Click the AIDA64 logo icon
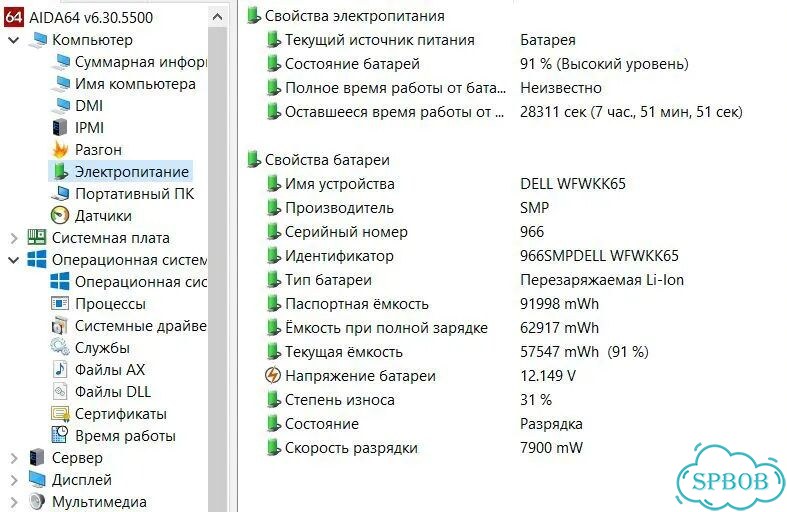 coord(14,17)
